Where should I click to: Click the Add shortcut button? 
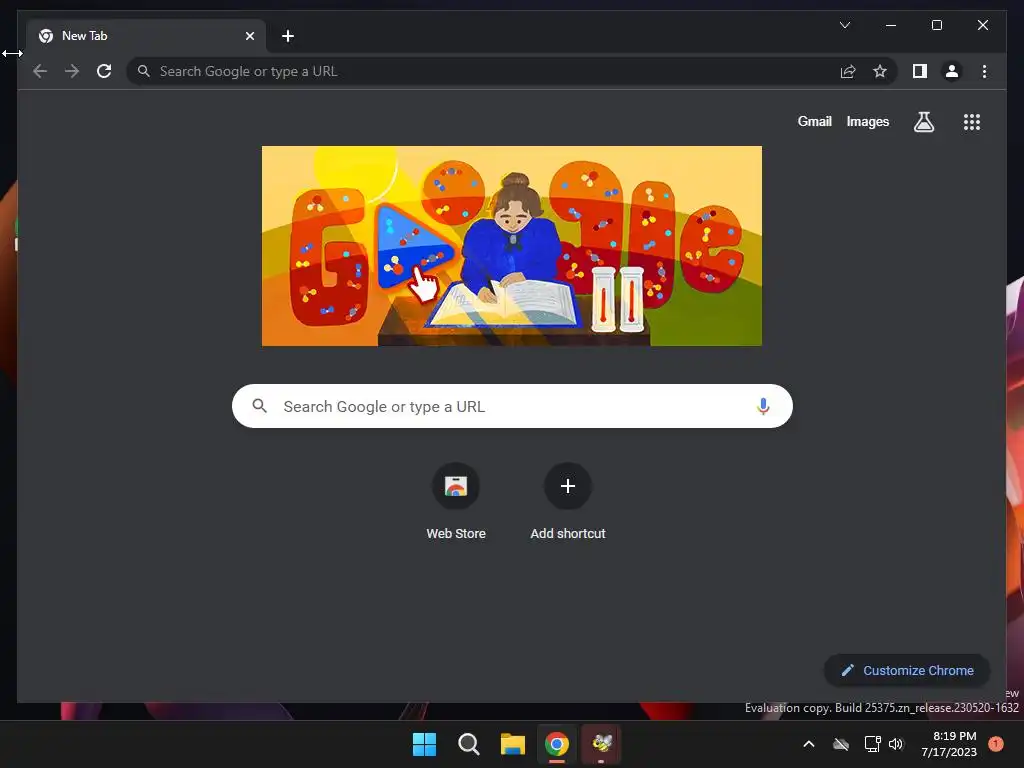point(568,502)
